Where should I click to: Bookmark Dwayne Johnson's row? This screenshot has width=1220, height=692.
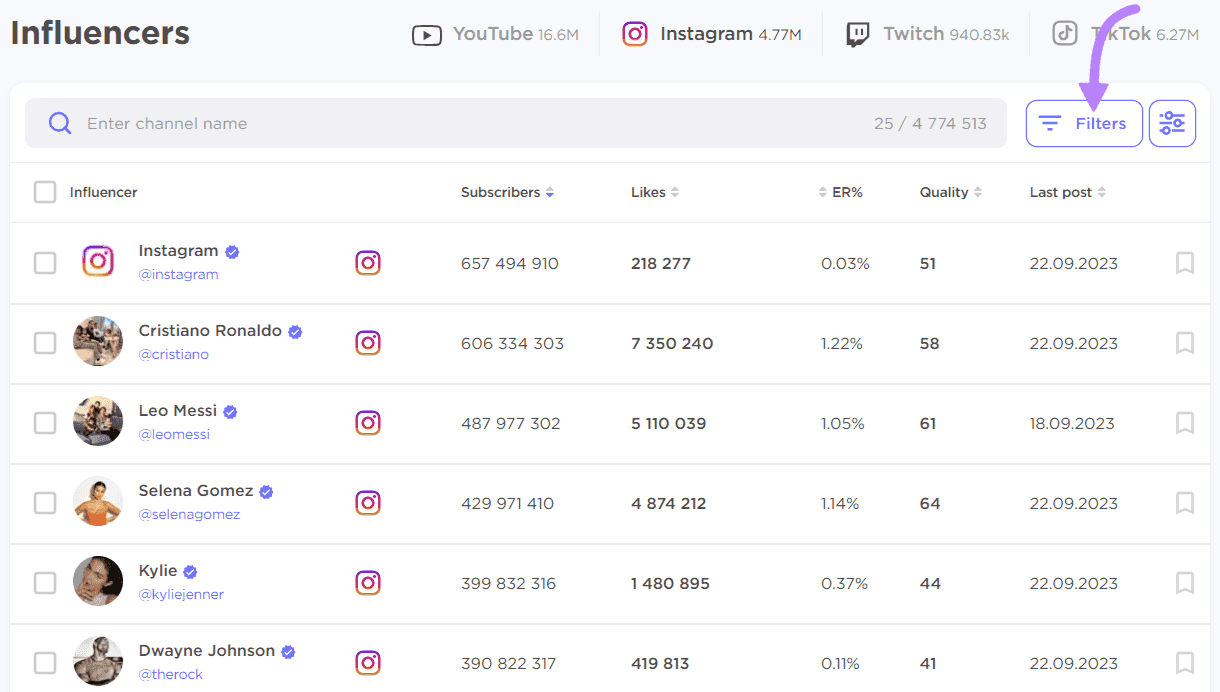coord(1185,663)
